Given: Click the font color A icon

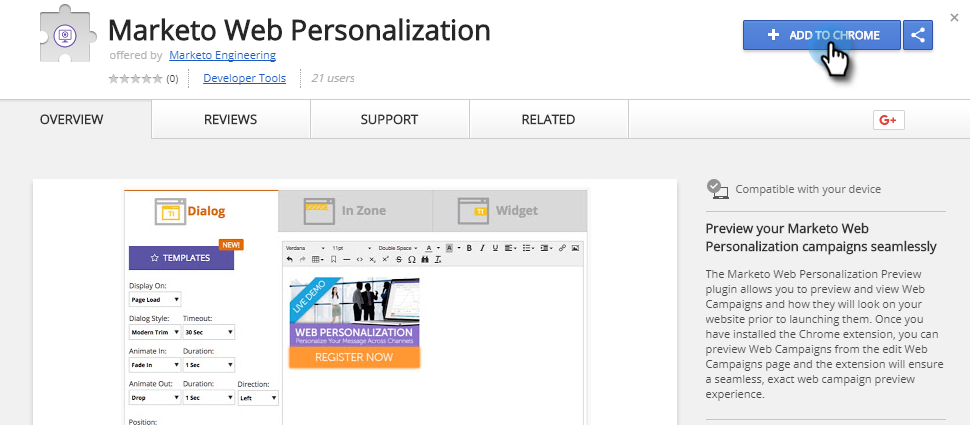Looking at the screenshot, I should (x=429, y=248).
